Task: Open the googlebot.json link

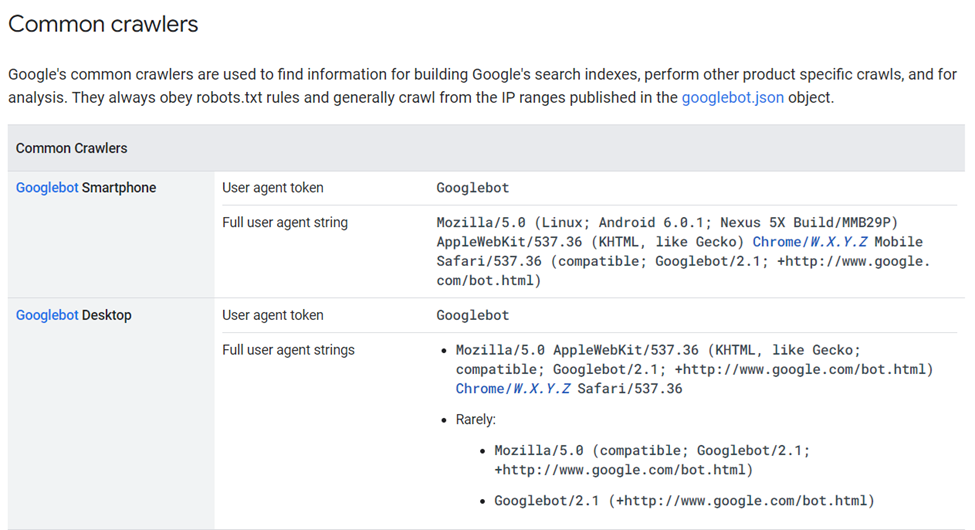Action: pos(732,98)
